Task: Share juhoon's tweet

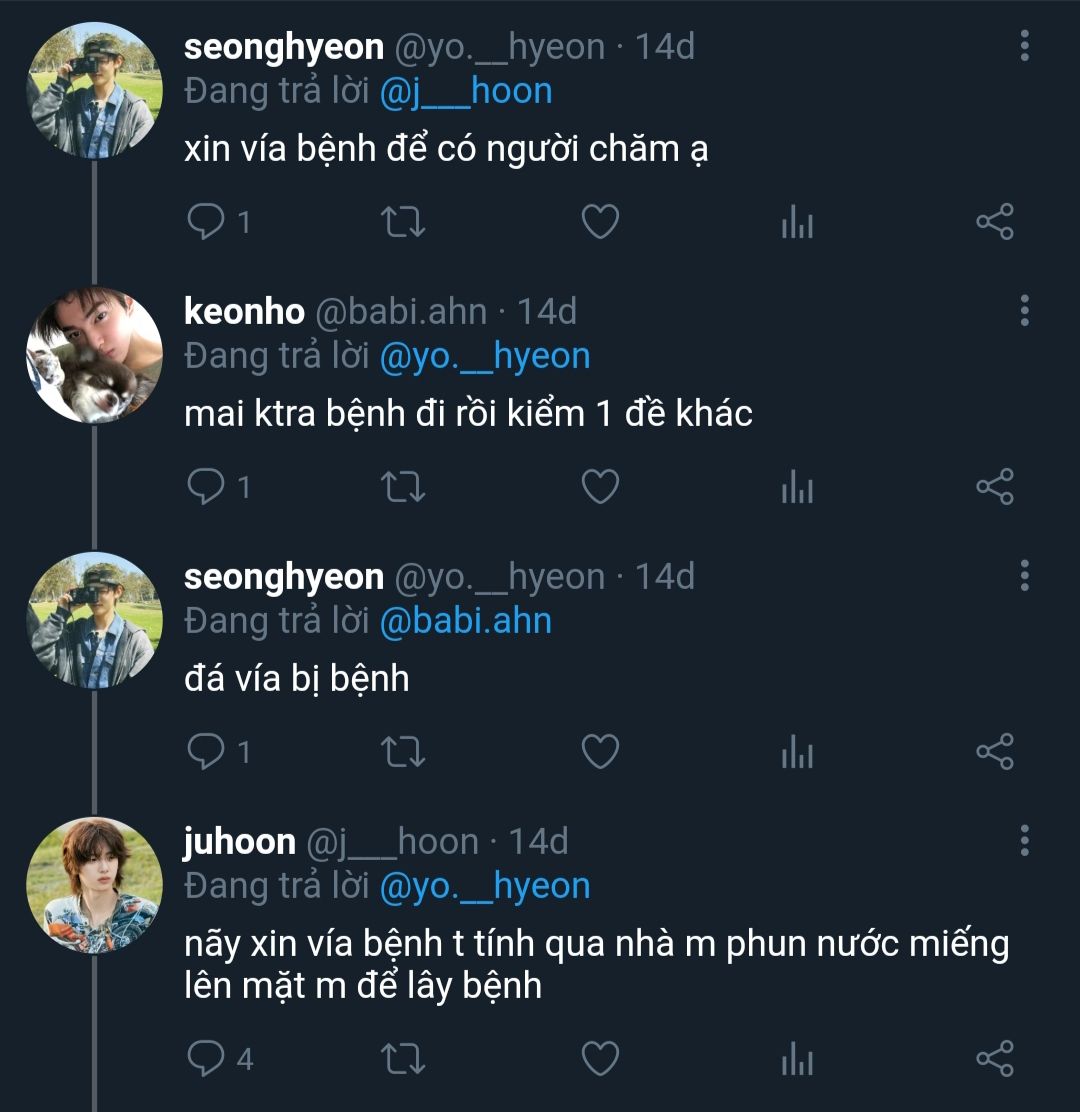Action: 994,1058
